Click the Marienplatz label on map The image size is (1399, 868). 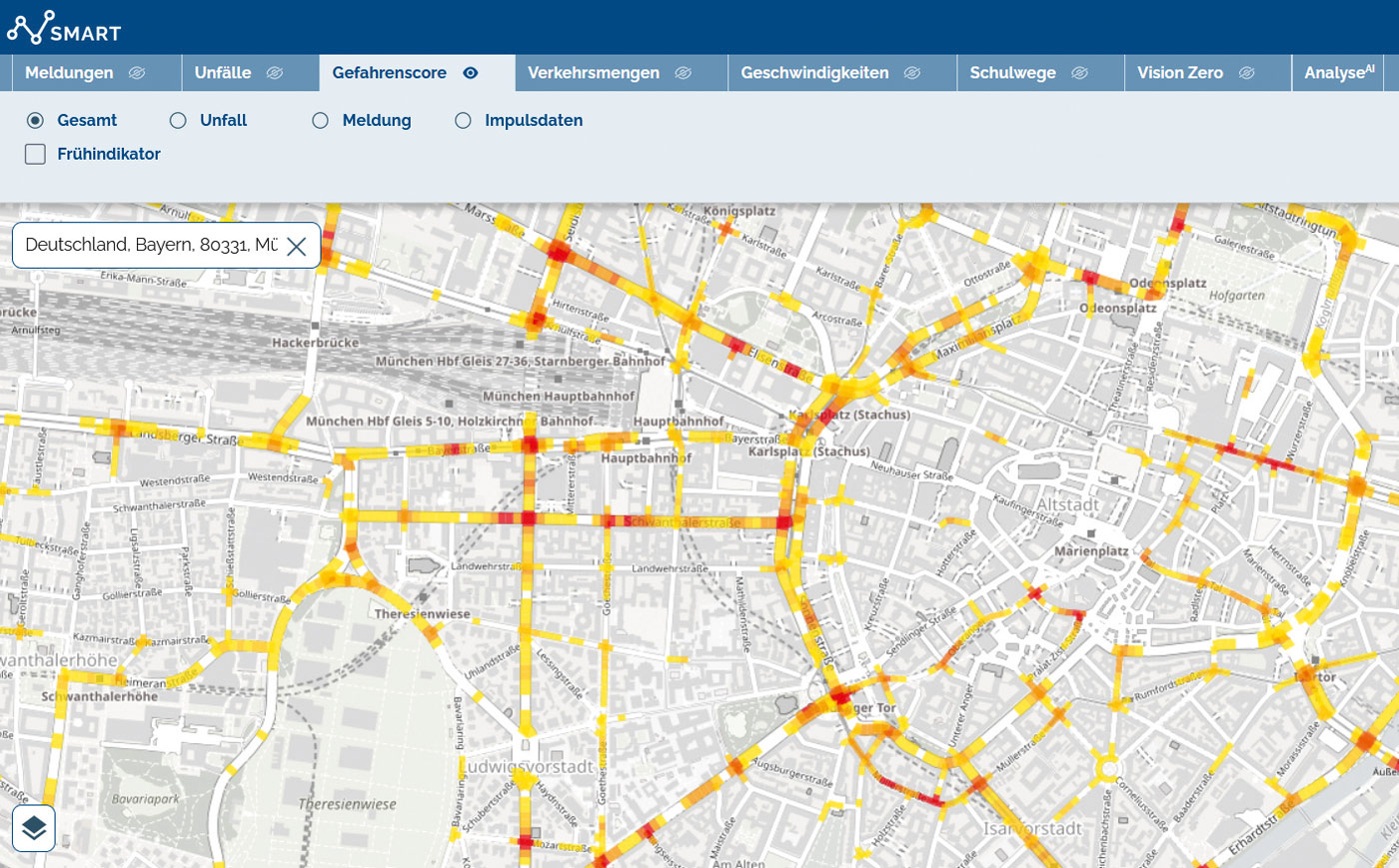click(1091, 551)
